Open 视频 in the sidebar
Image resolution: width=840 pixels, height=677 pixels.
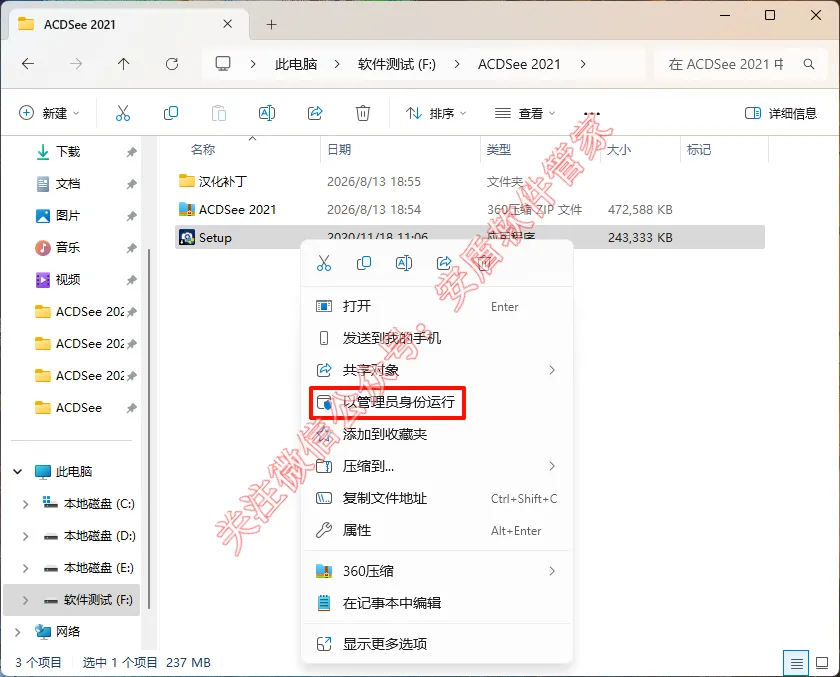68,280
